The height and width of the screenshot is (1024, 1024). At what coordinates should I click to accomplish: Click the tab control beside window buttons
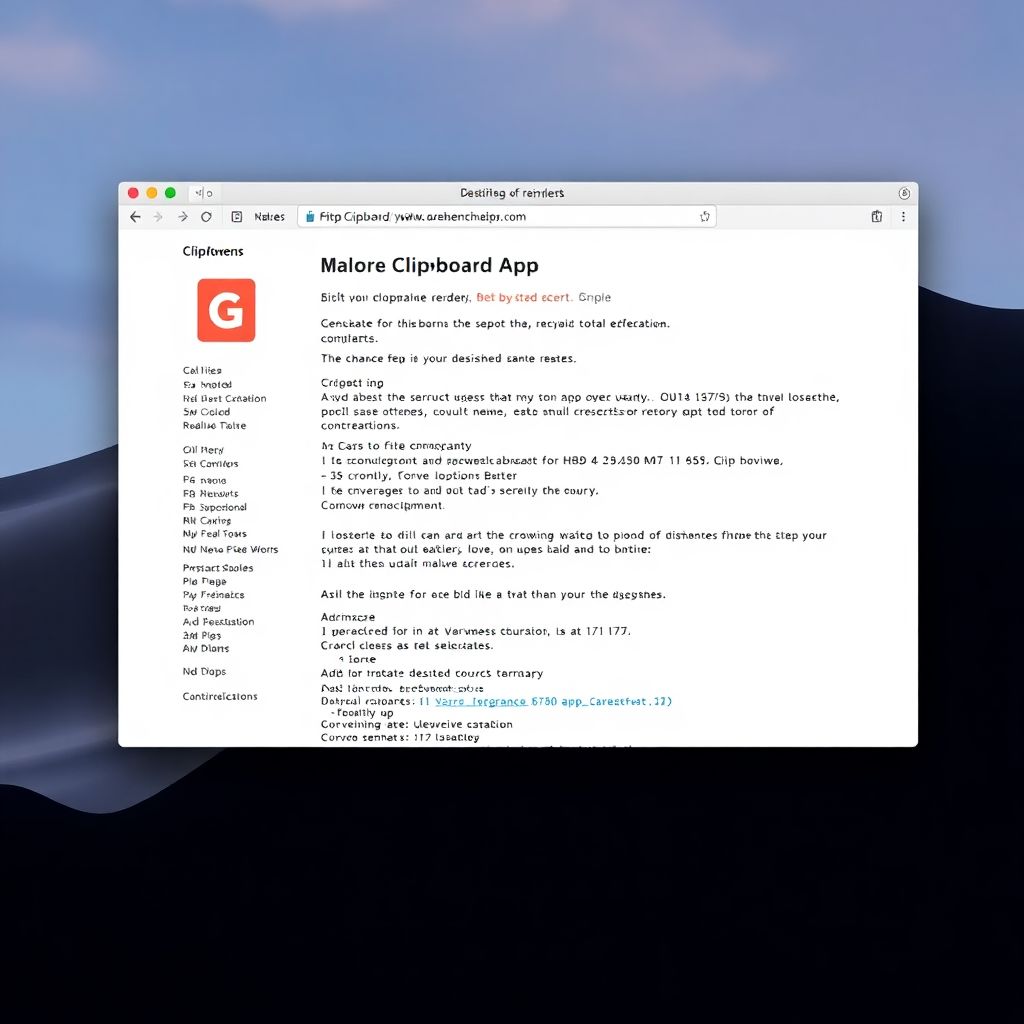tap(204, 193)
